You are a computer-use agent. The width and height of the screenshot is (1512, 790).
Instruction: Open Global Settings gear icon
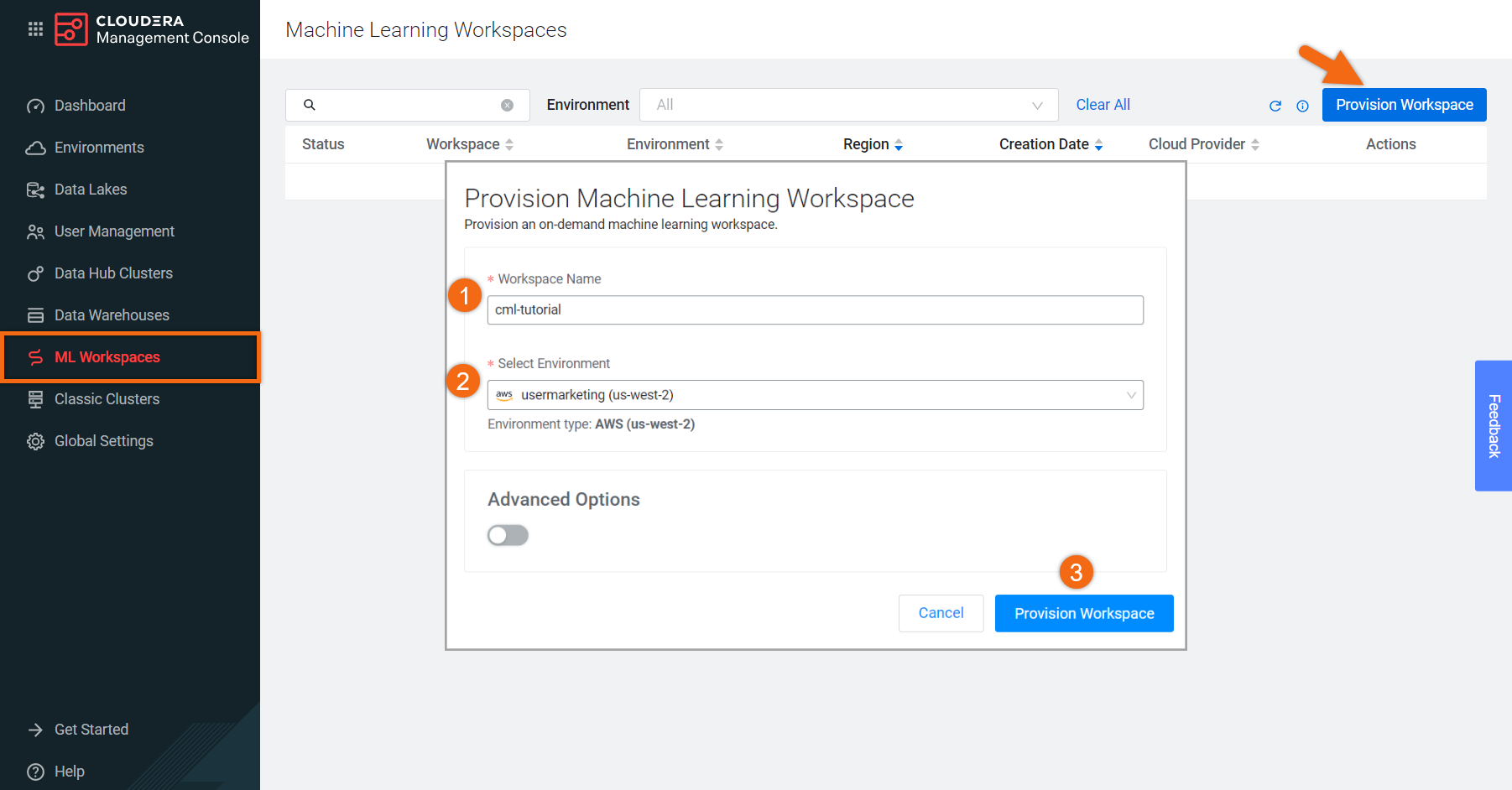pyautogui.click(x=35, y=440)
